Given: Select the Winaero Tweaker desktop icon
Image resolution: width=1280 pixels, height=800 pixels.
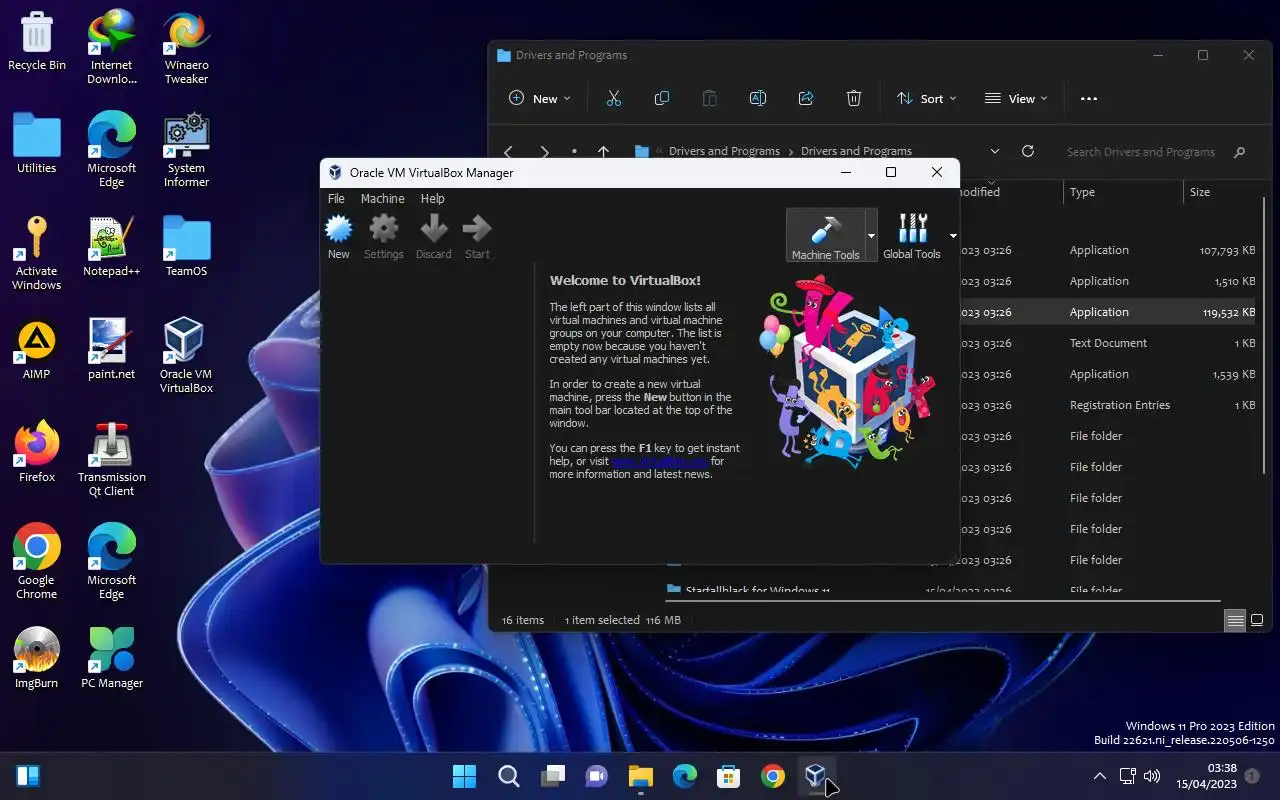Looking at the screenshot, I should click(187, 48).
